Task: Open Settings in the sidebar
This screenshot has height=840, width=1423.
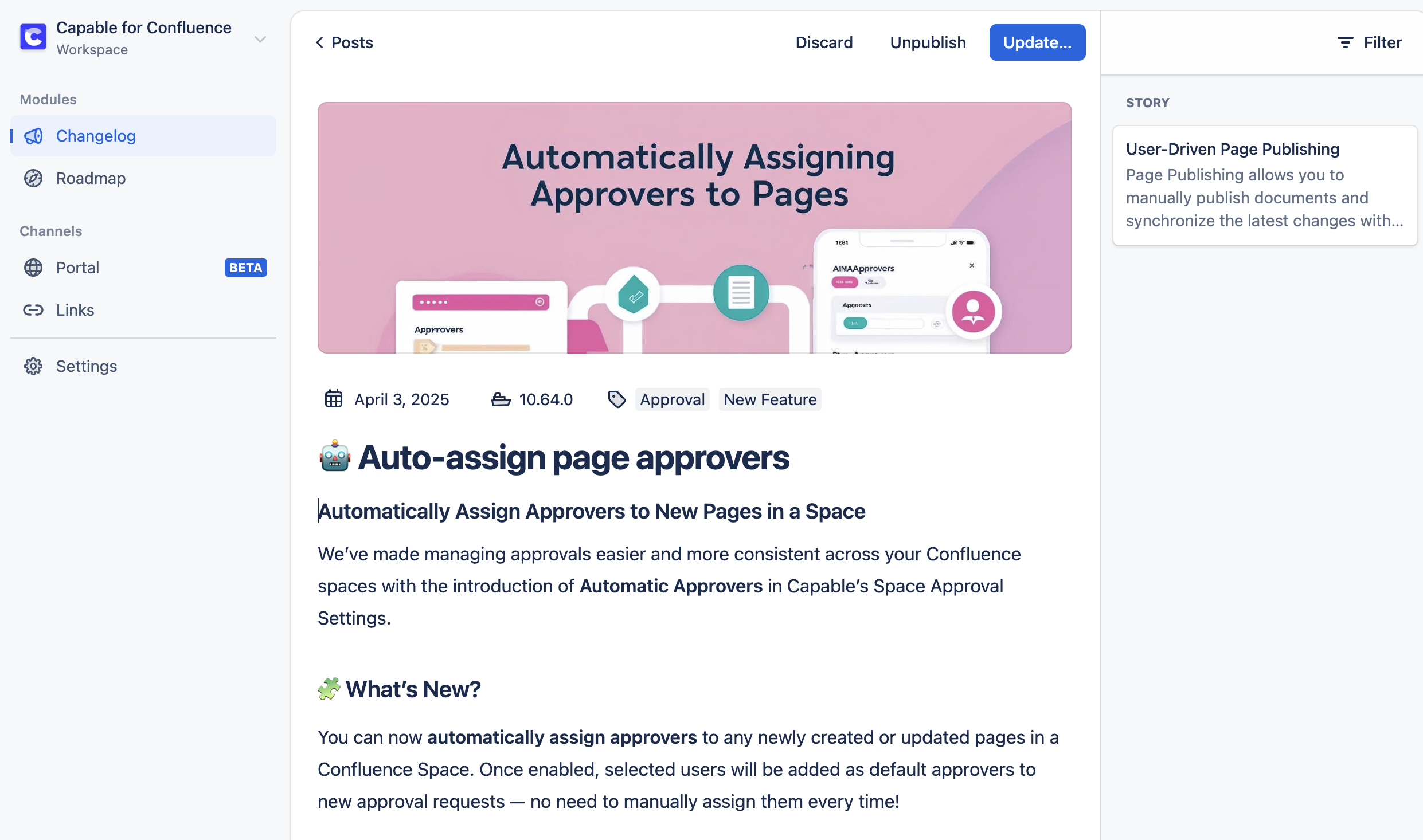Action: point(143,366)
